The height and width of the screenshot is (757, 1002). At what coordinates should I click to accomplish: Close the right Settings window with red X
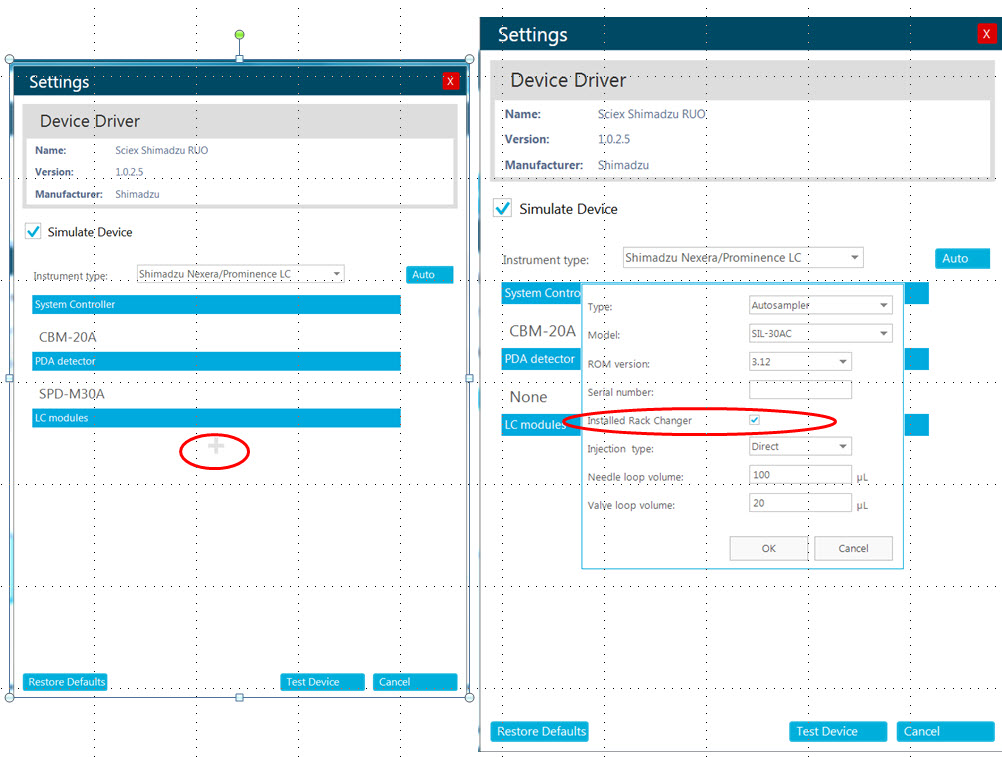[986, 34]
